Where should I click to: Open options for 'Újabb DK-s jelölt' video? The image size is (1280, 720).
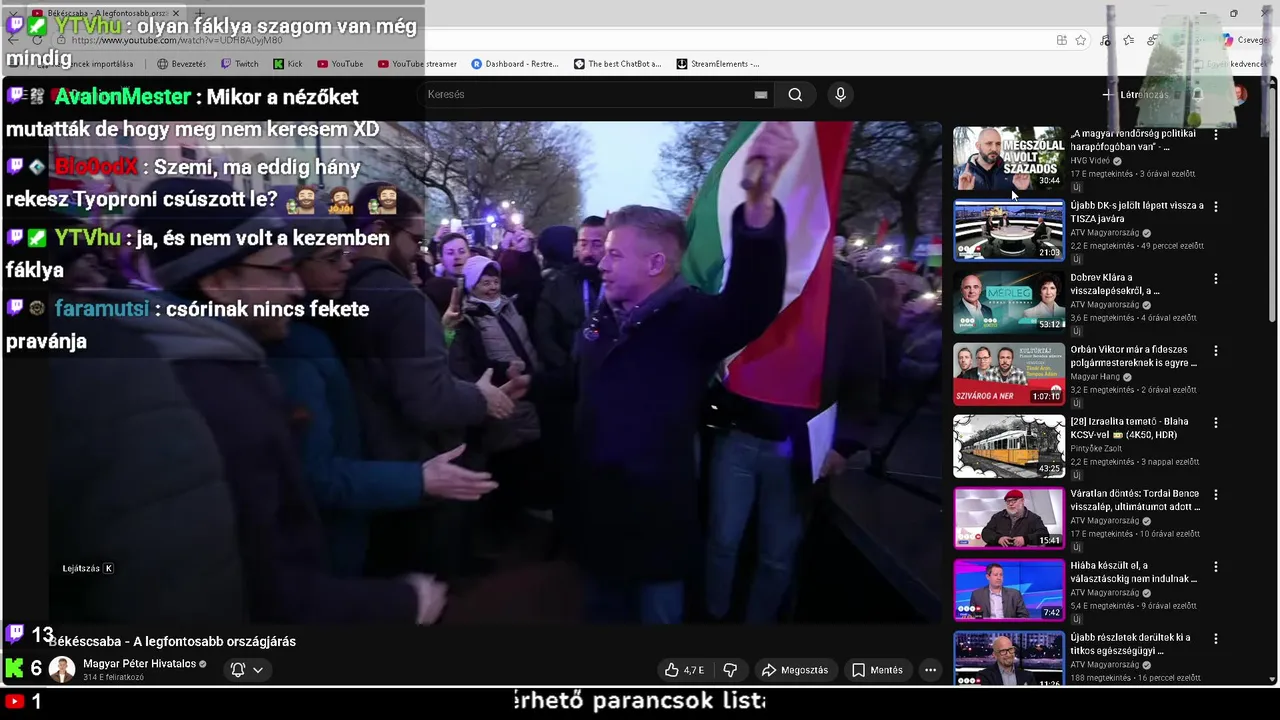(x=1215, y=206)
